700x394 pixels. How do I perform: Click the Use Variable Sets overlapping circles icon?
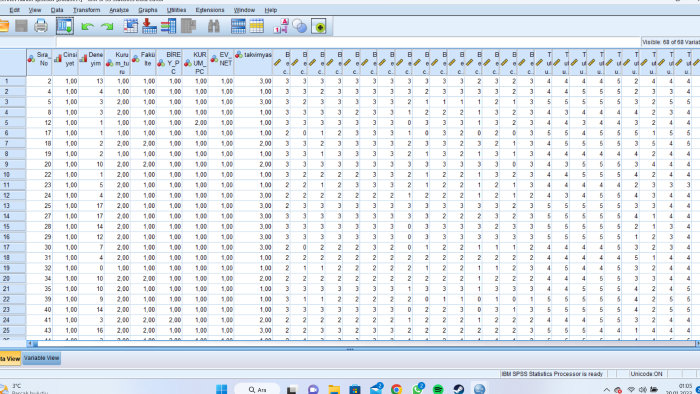click(300, 26)
